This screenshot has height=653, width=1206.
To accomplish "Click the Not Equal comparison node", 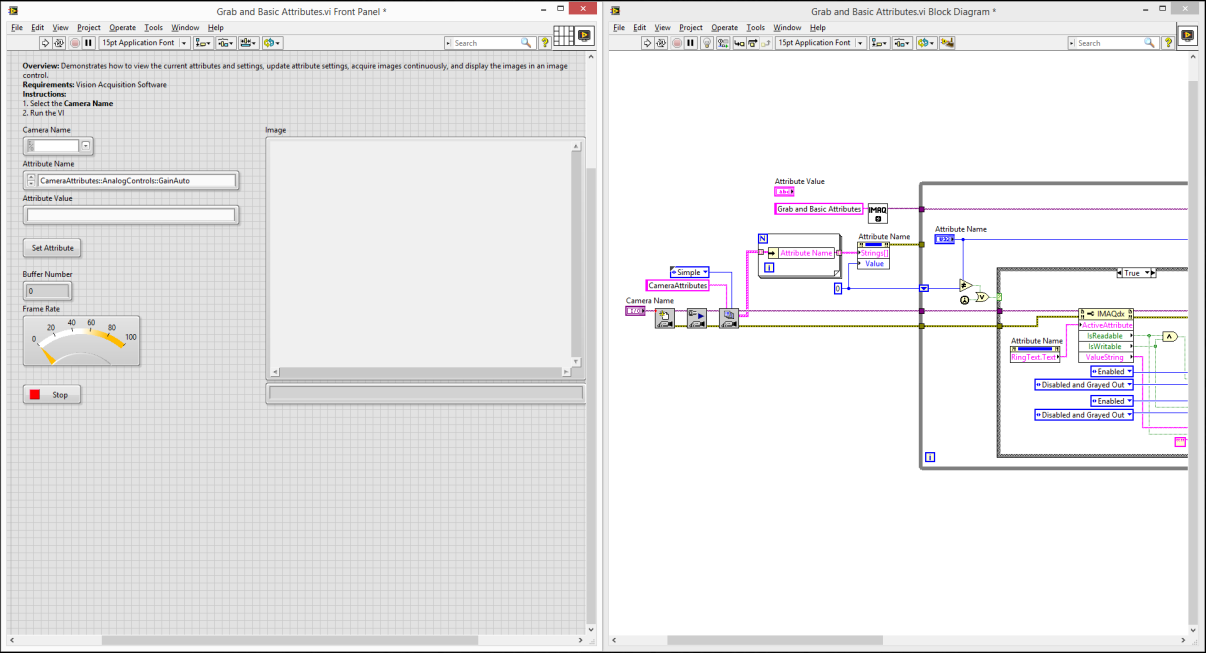I will point(966,285).
